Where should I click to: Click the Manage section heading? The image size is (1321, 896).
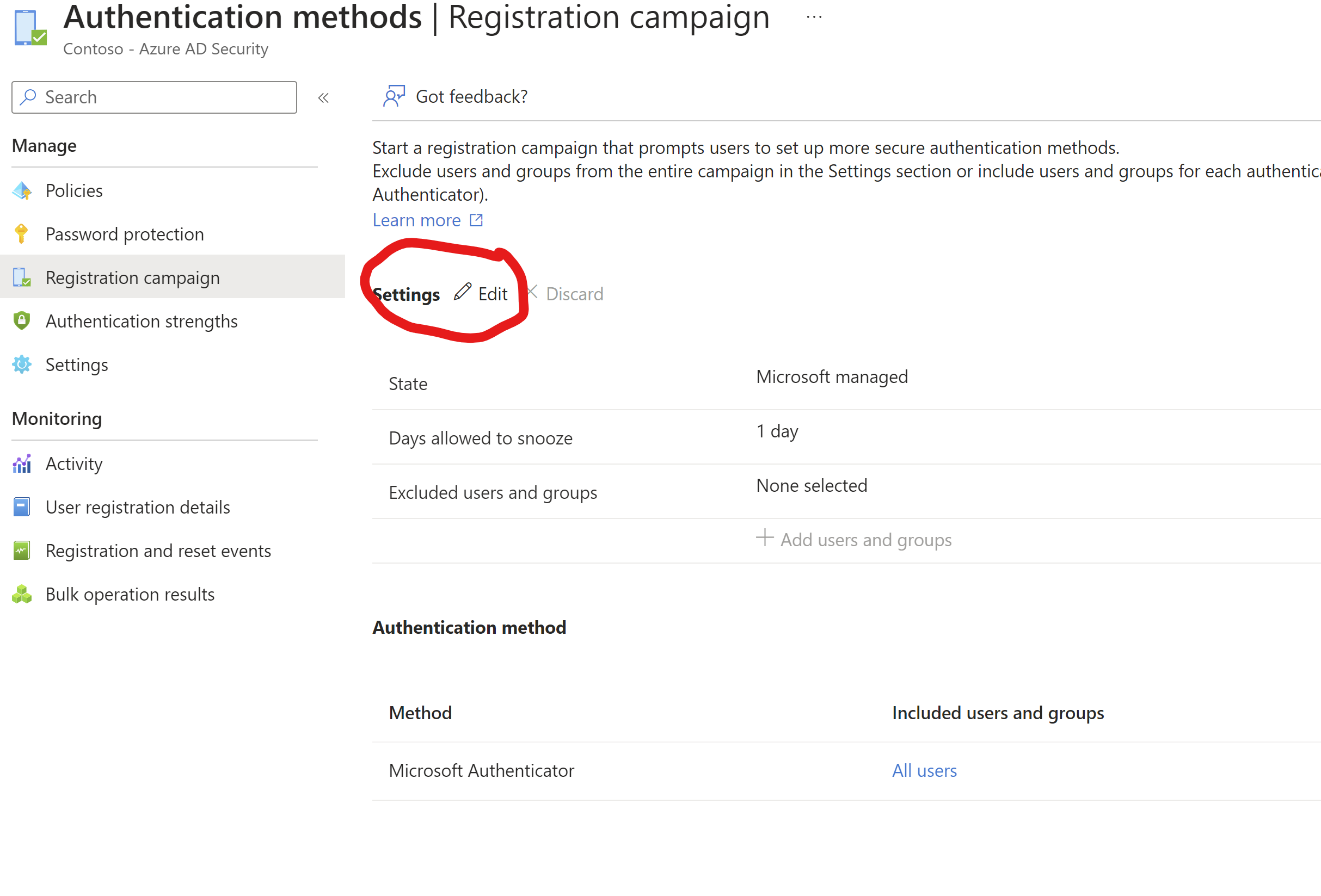[x=44, y=146]
